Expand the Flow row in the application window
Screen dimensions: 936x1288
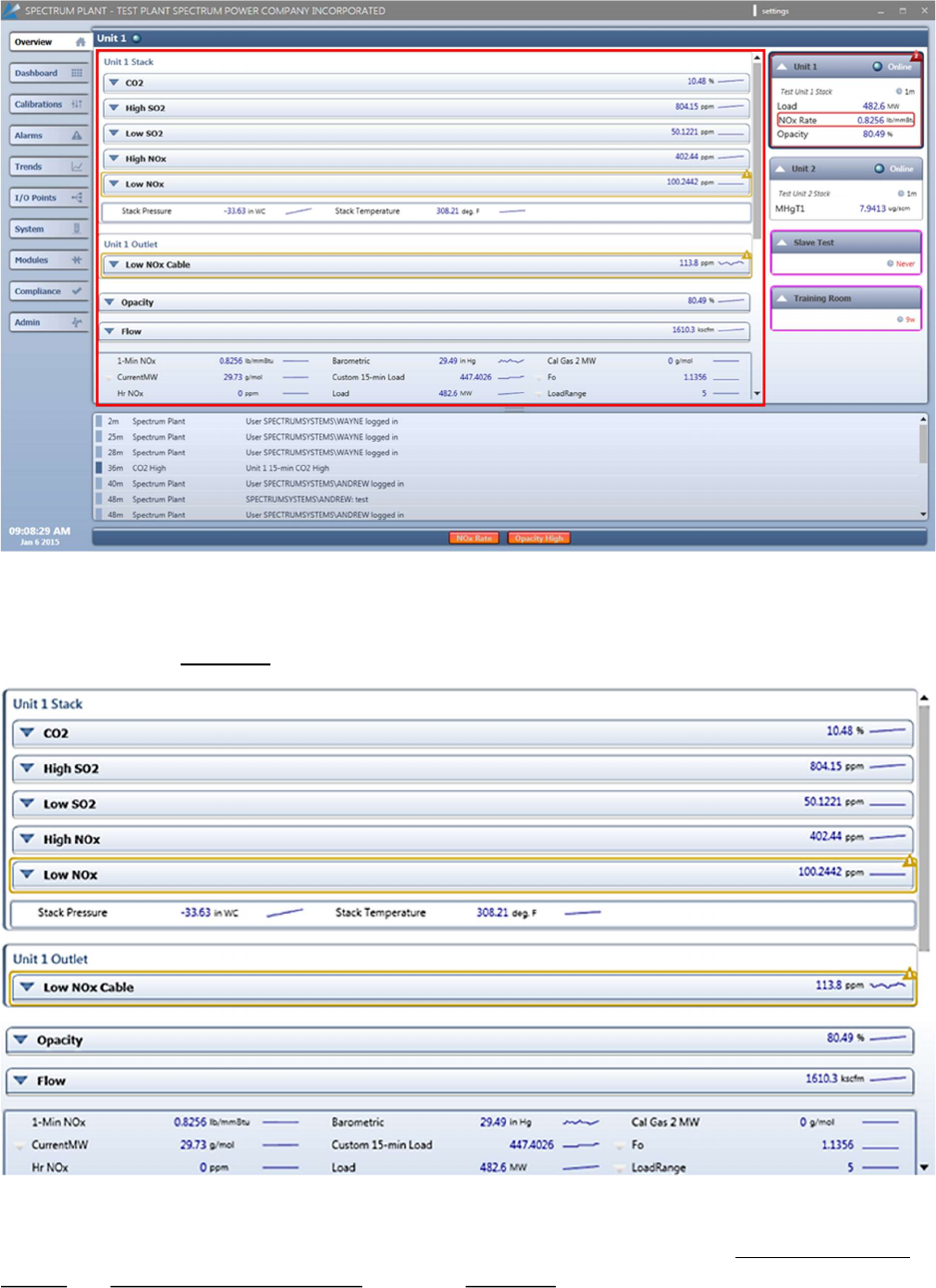coord(109,331)
